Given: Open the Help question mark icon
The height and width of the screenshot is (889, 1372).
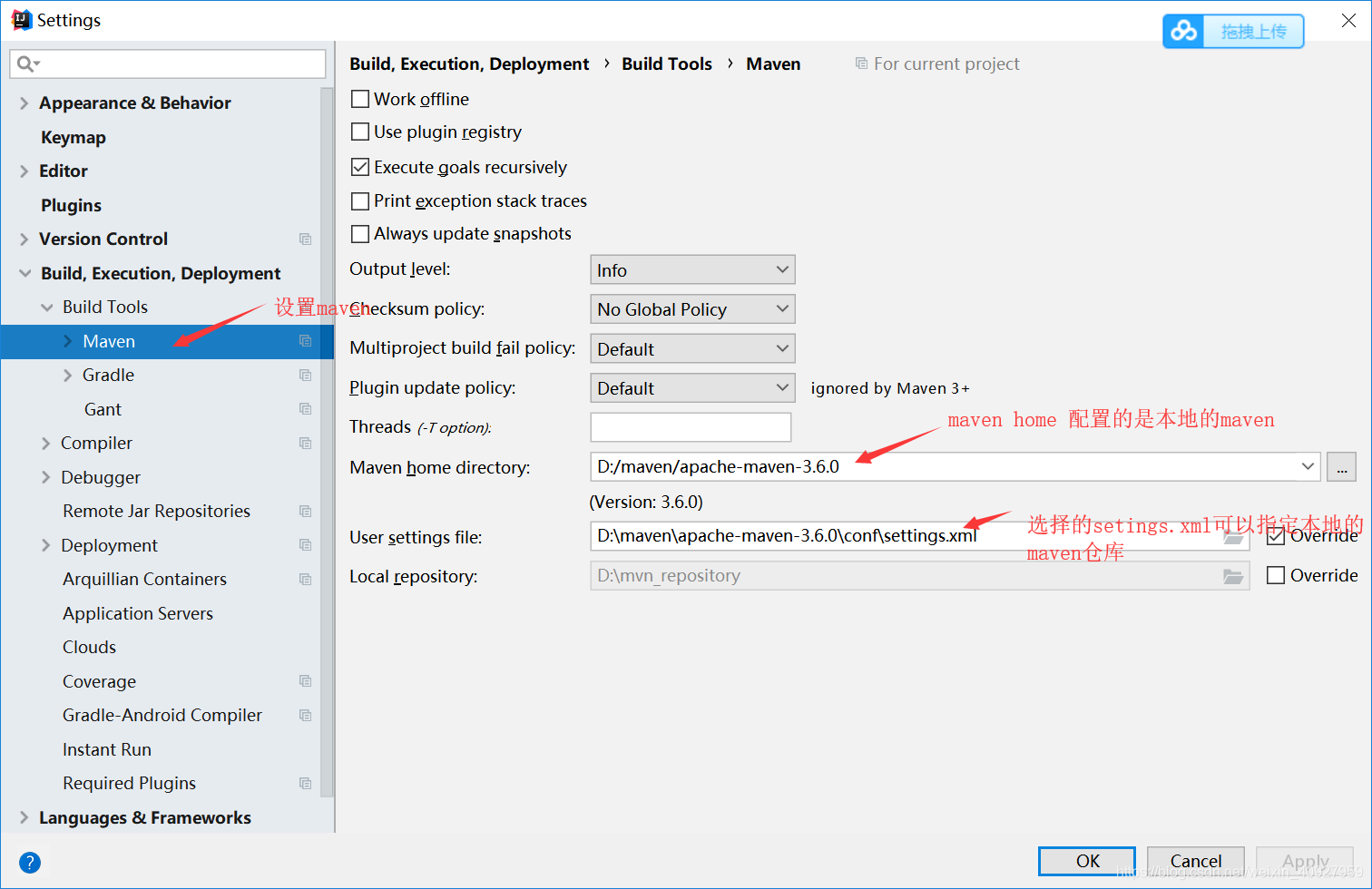Looking at the screenshot, I should point(30,862).
